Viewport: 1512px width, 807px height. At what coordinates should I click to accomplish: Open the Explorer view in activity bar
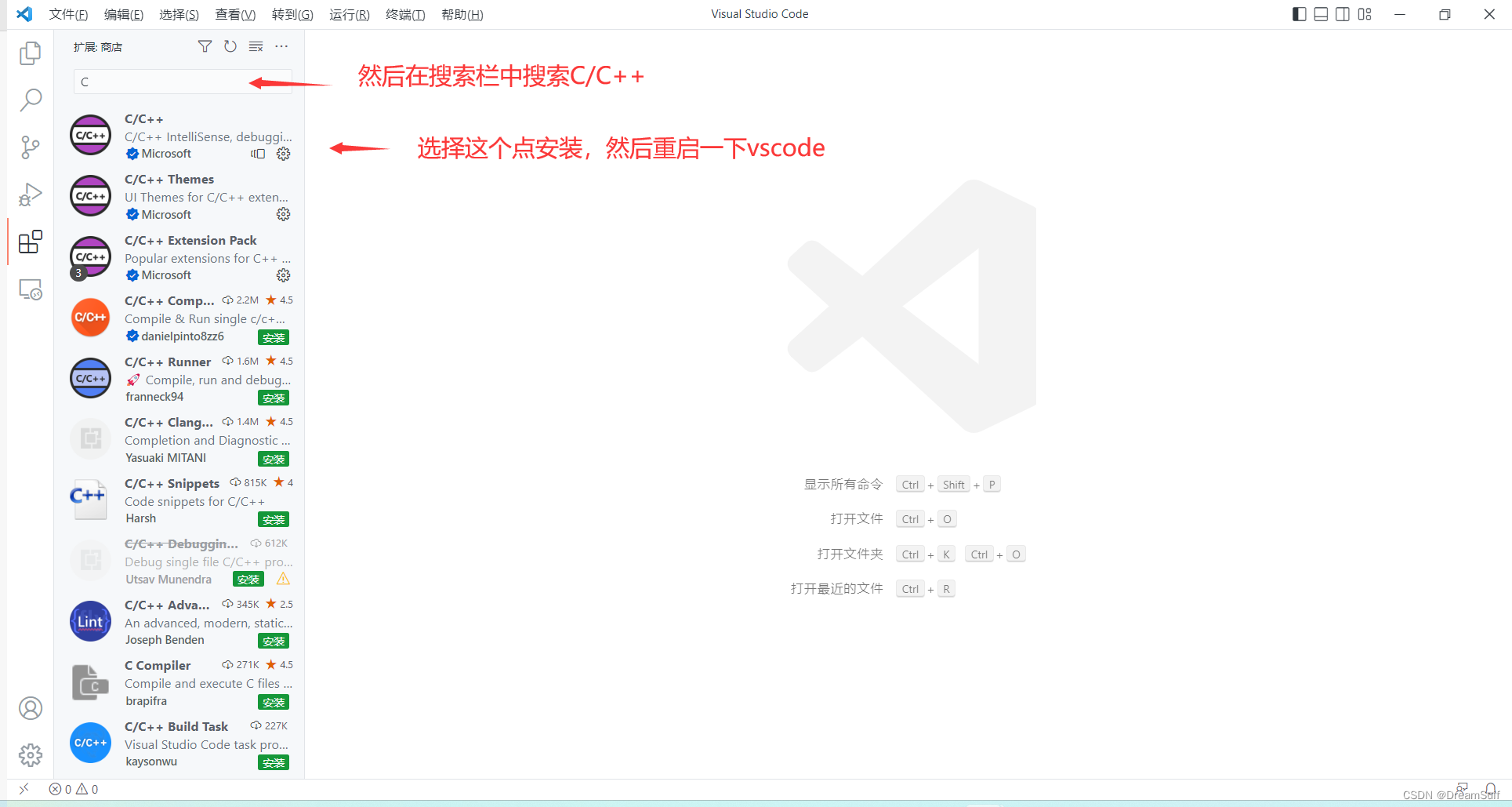[31, 53]
